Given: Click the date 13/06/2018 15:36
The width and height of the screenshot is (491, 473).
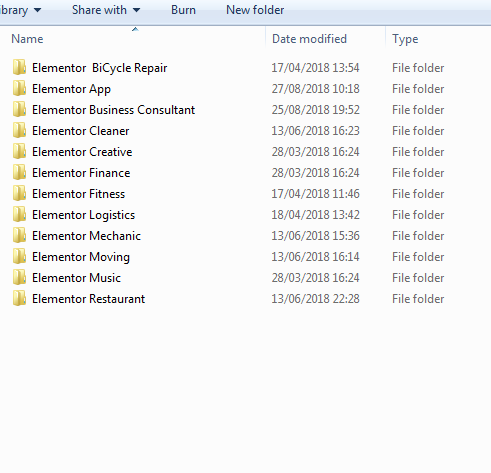Looking at the screenshot, I should [315, 236].
